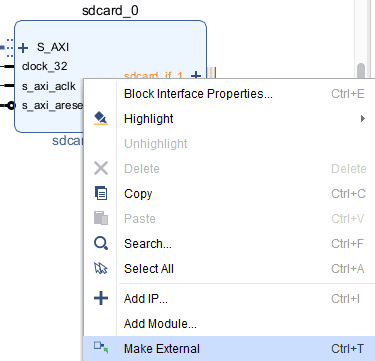
Task: Expand the sdcard_if_1 interface plus
Action: point(196,76)
